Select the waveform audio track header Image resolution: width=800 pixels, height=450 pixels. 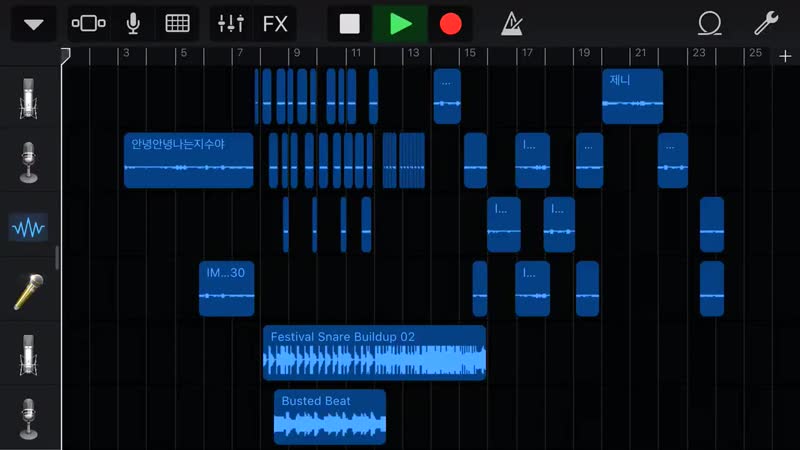click(x=29, y=228)
